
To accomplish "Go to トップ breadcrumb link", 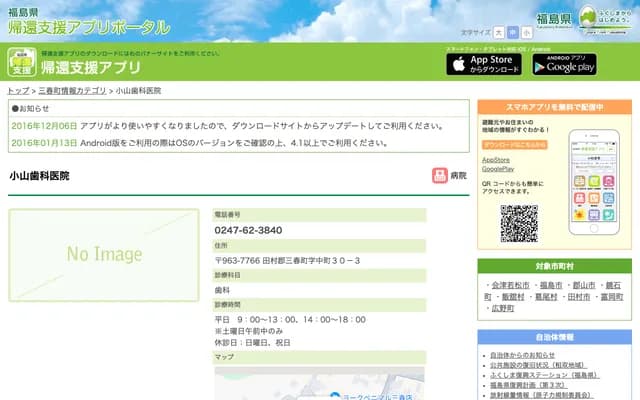I will [18, 91].
